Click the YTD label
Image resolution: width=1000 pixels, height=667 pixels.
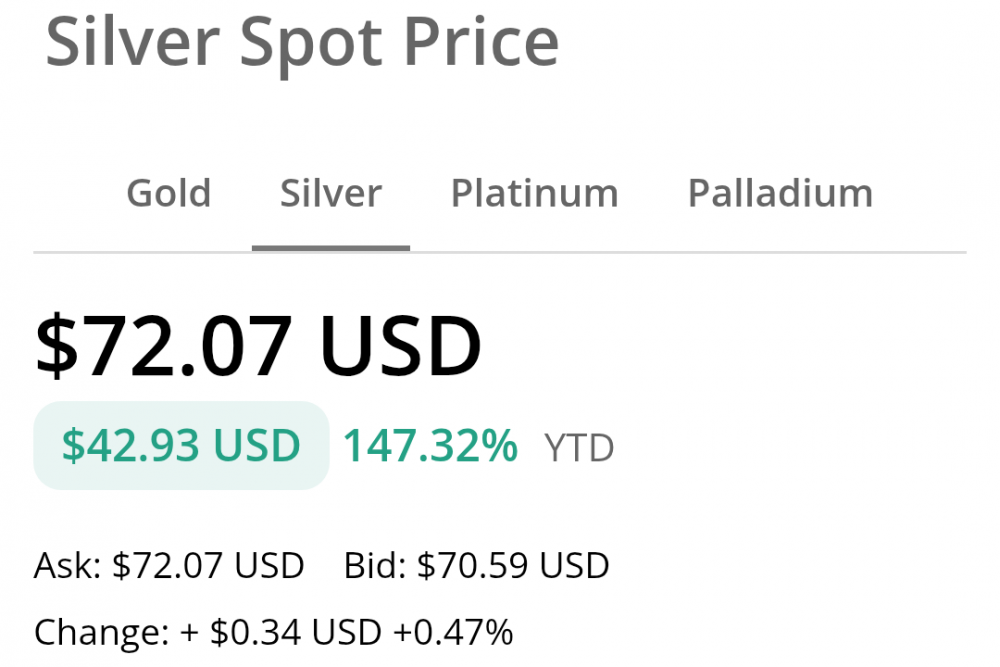coord(579,449)
